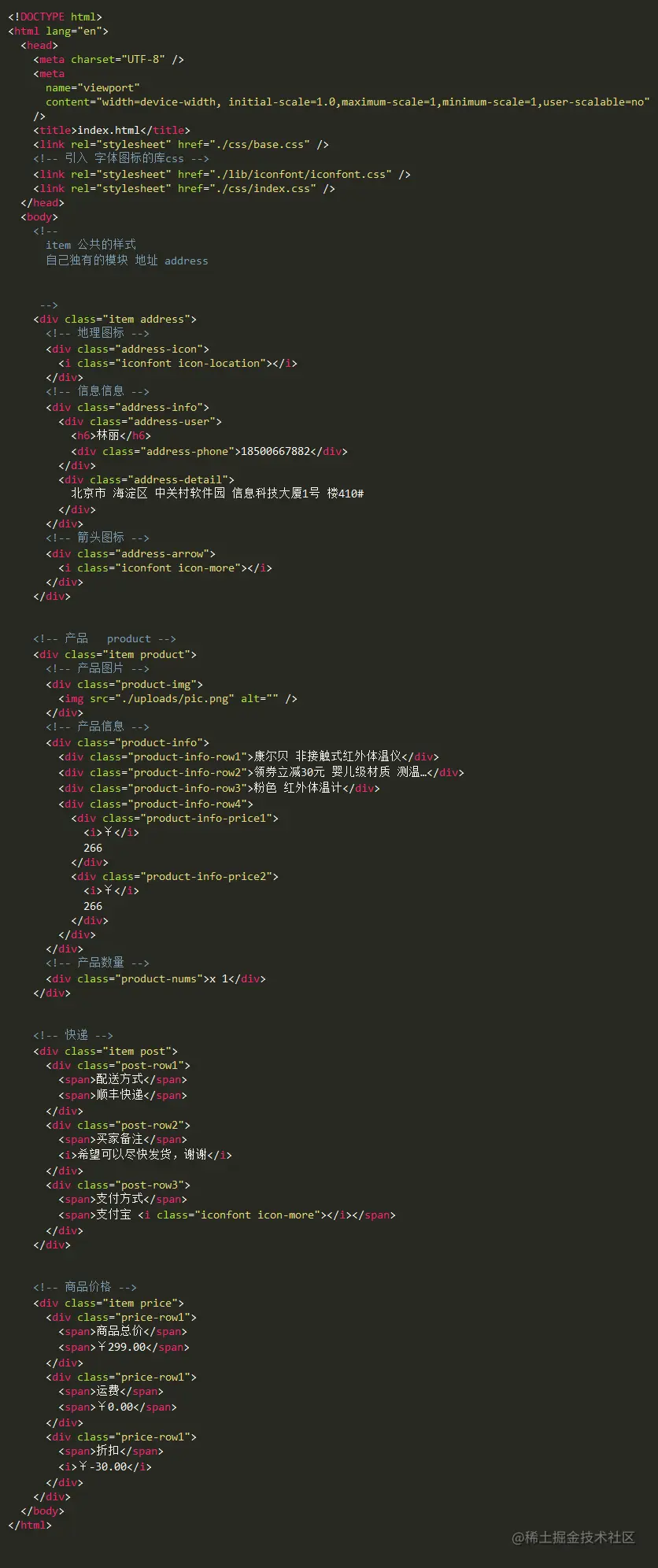The width and height of the screenshot is (658, 1568).
Task: Click the closing </body> tag
Action: point(43,1511)
